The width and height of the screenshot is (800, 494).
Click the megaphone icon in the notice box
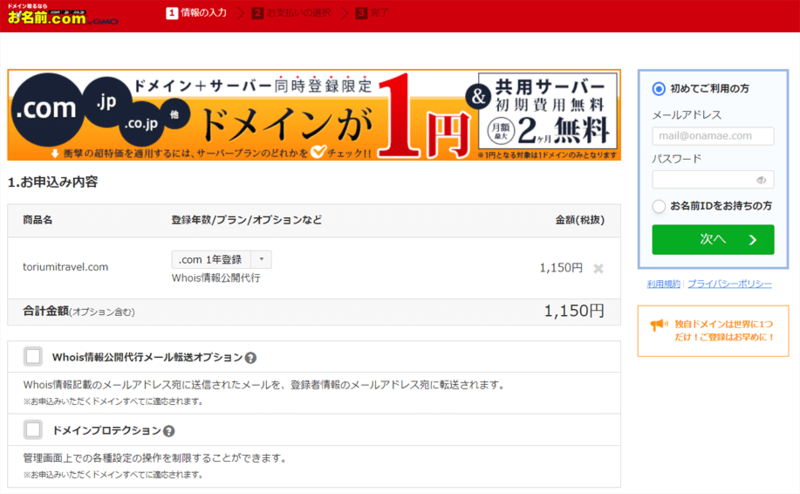(658, 325)
